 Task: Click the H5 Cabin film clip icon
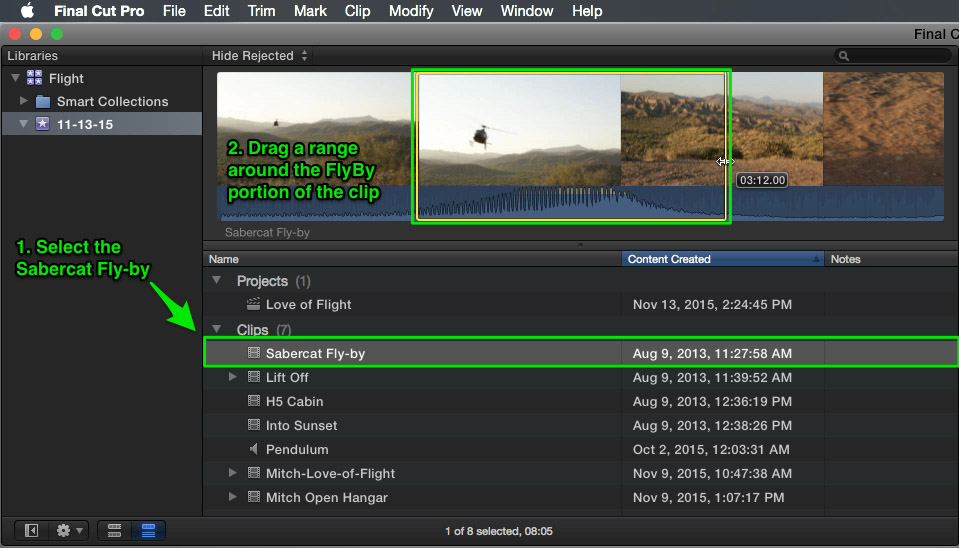(254, 401)
